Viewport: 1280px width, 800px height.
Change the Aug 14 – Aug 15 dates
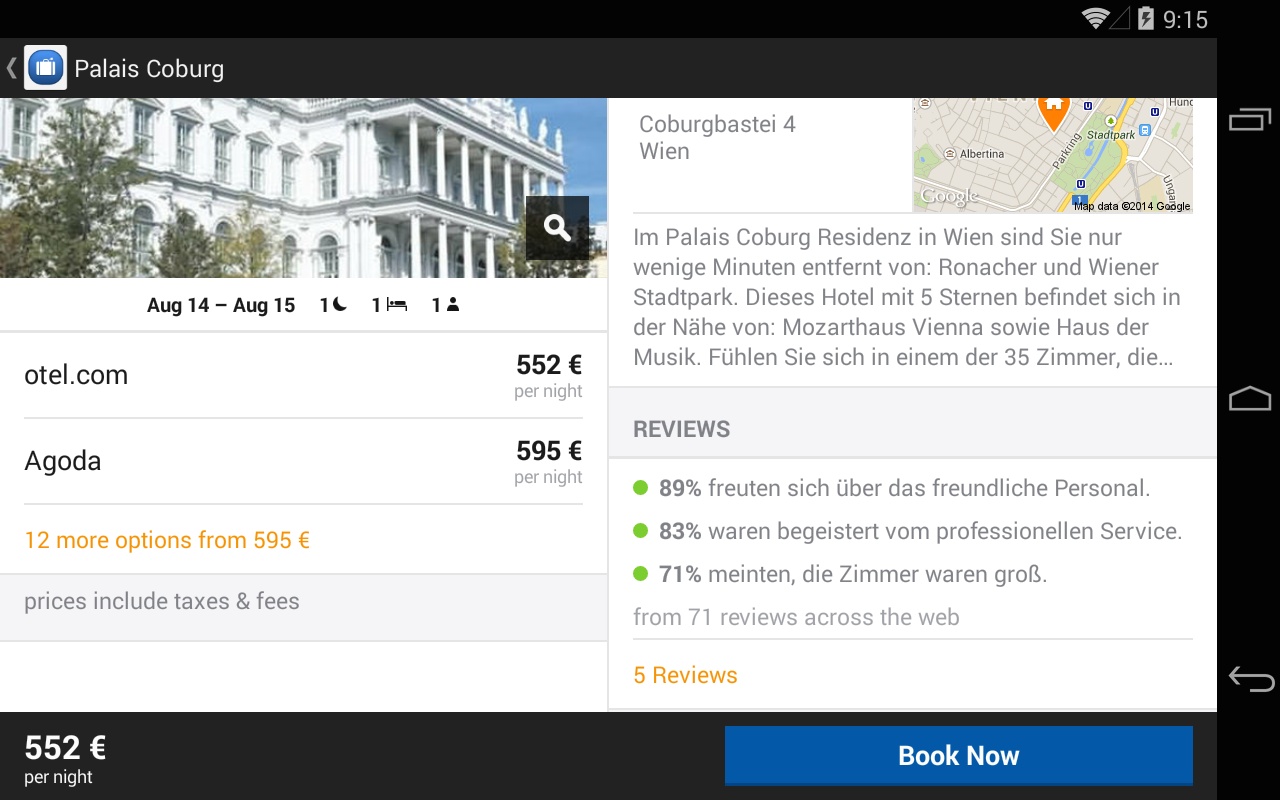click(x=221, y=305)
